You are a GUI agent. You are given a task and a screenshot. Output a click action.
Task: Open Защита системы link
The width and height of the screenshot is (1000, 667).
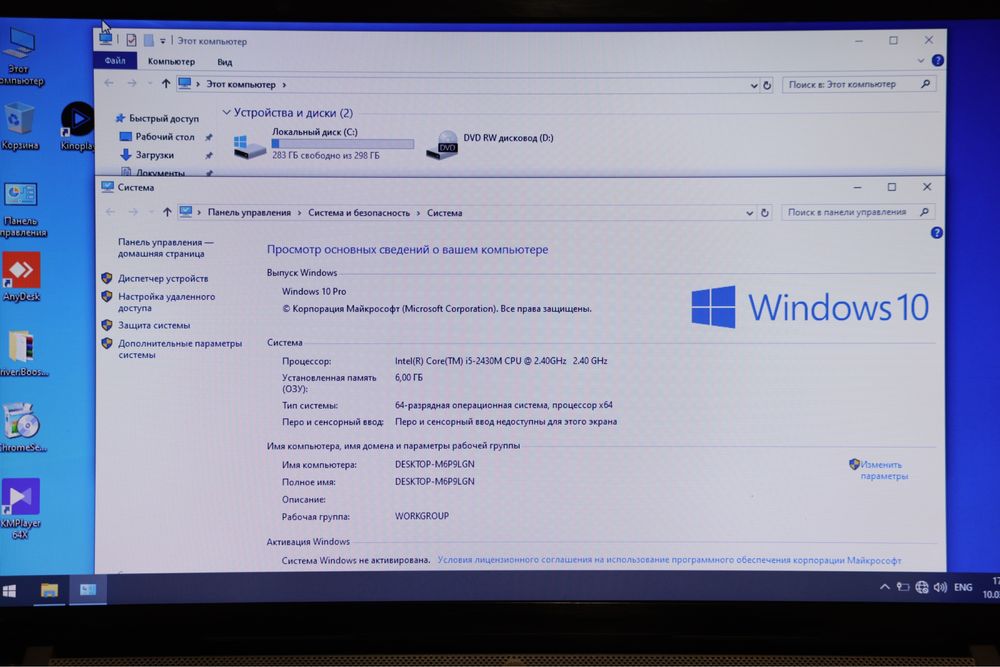tap(154, 325)
